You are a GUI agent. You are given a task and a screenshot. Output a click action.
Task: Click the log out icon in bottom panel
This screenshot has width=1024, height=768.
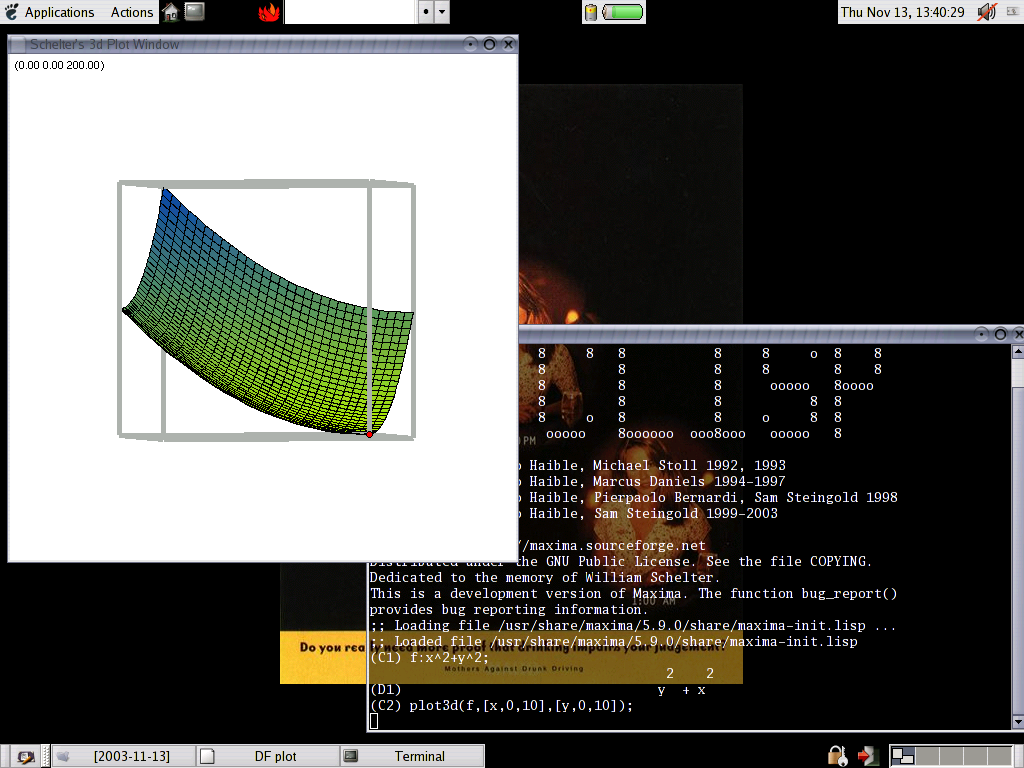point(867,756)
